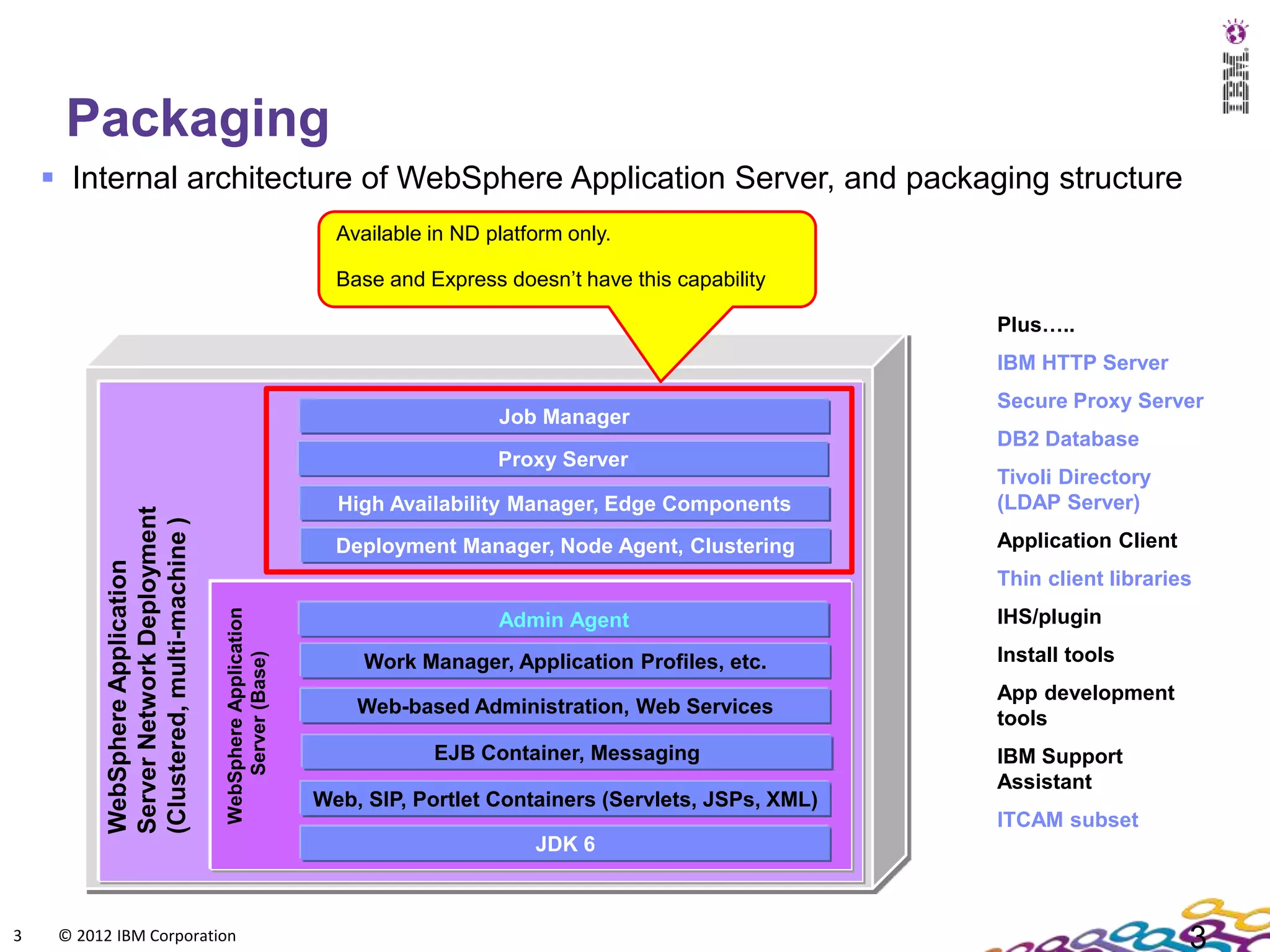Select the EJB Container, Messaging box
1270x952 pixels.
(566, 752)
